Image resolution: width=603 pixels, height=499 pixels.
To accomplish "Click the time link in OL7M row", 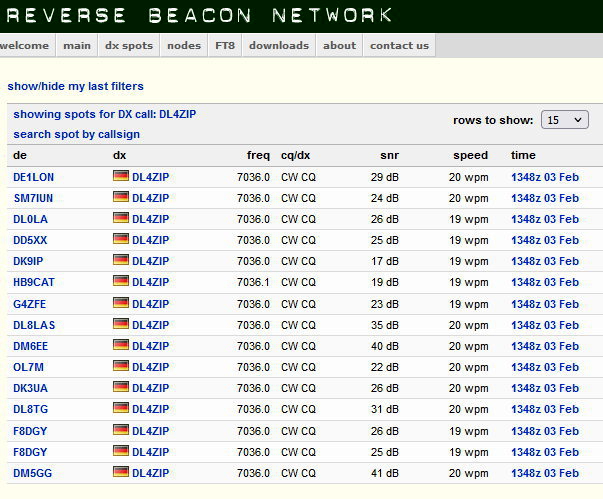I will point(545,367).
